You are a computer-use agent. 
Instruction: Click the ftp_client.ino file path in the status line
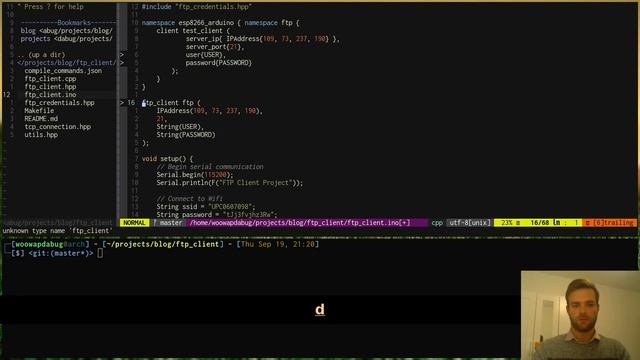click(x=300, y=223)
